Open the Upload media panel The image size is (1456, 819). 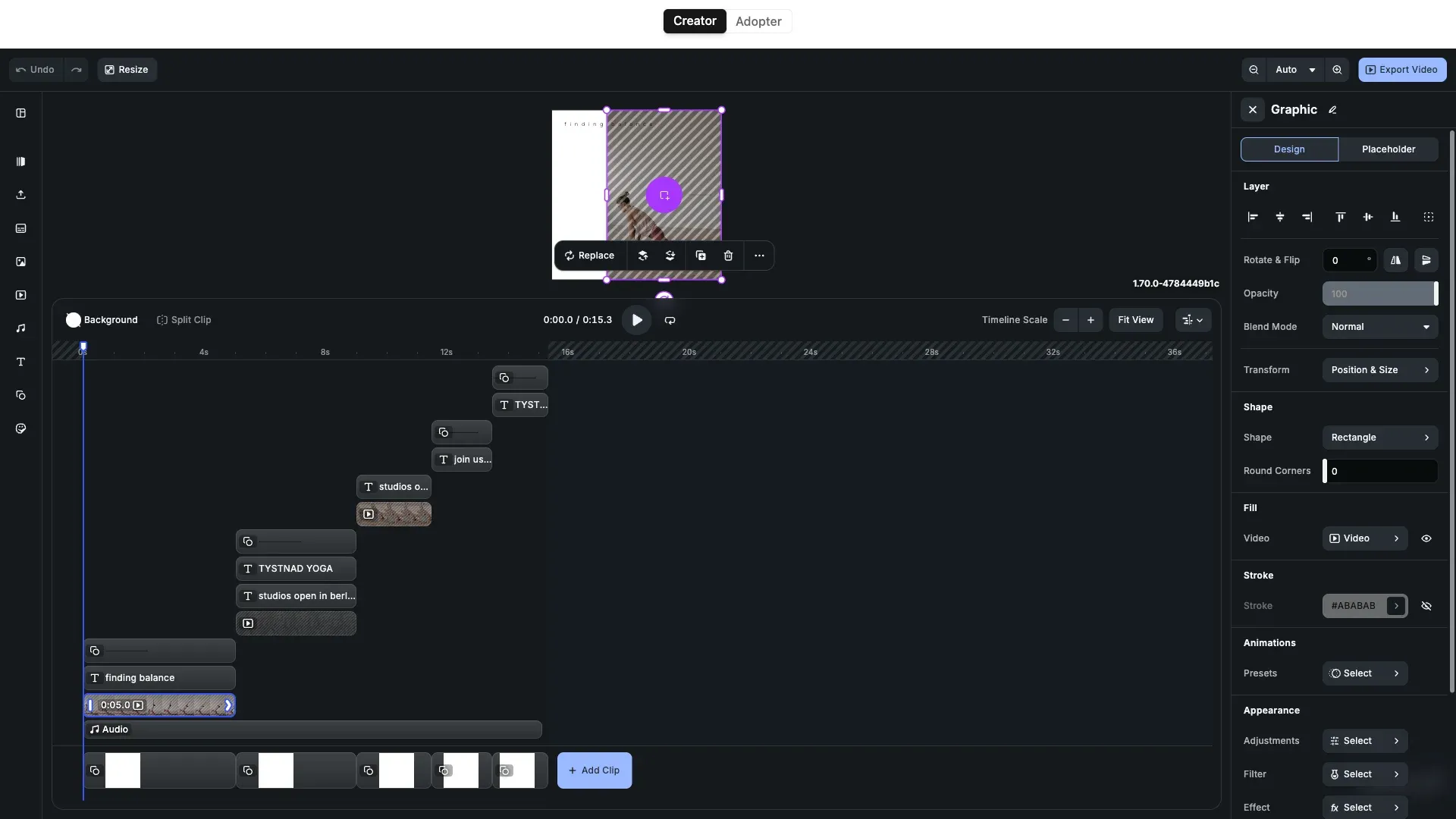(x=20, y=195)
